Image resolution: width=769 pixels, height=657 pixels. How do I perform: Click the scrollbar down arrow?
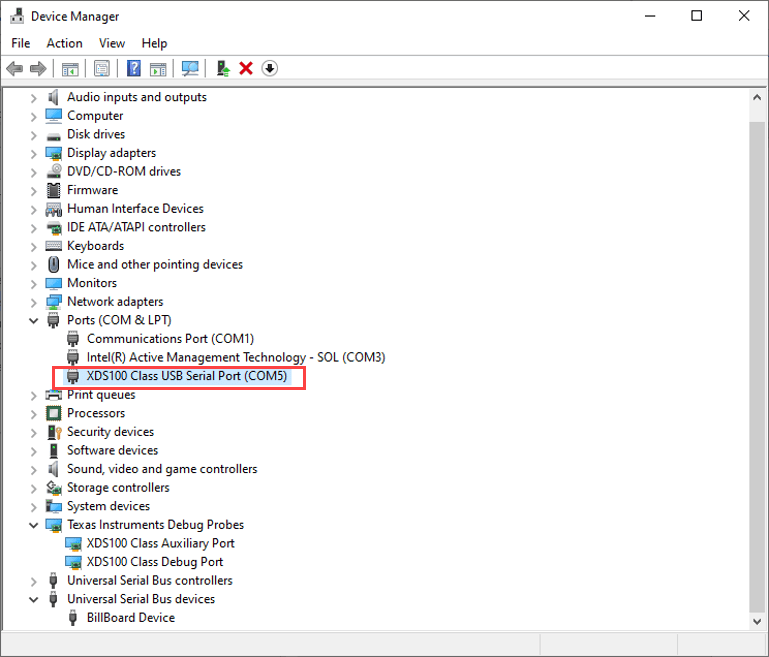click(x=757, y=621)
